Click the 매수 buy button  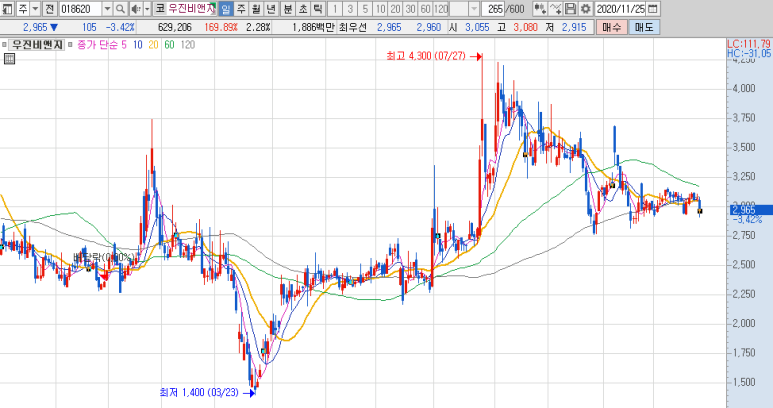point(612,28)
